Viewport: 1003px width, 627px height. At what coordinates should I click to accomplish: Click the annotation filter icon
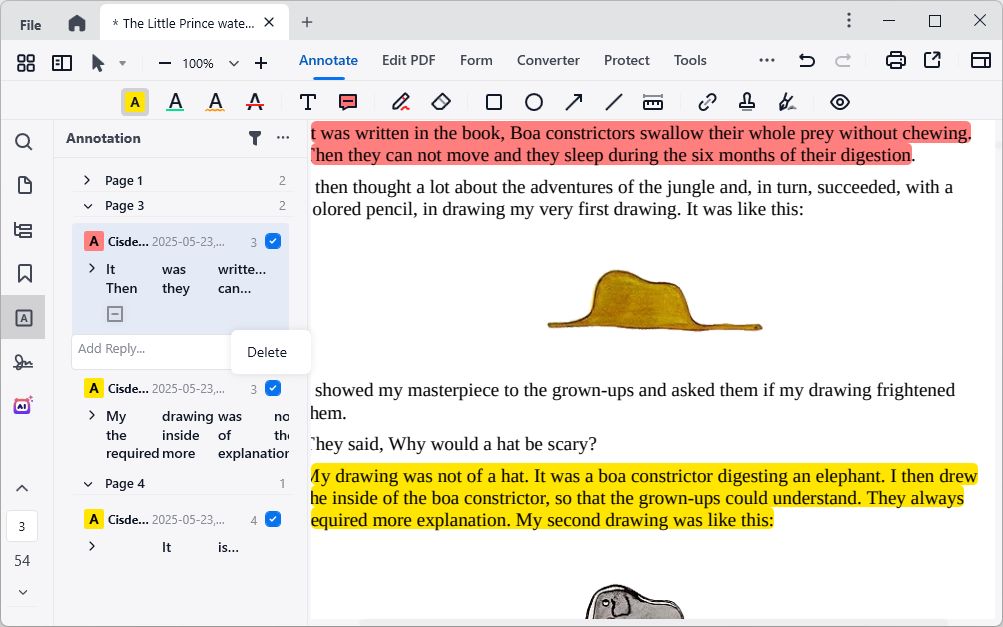point(255,138)
